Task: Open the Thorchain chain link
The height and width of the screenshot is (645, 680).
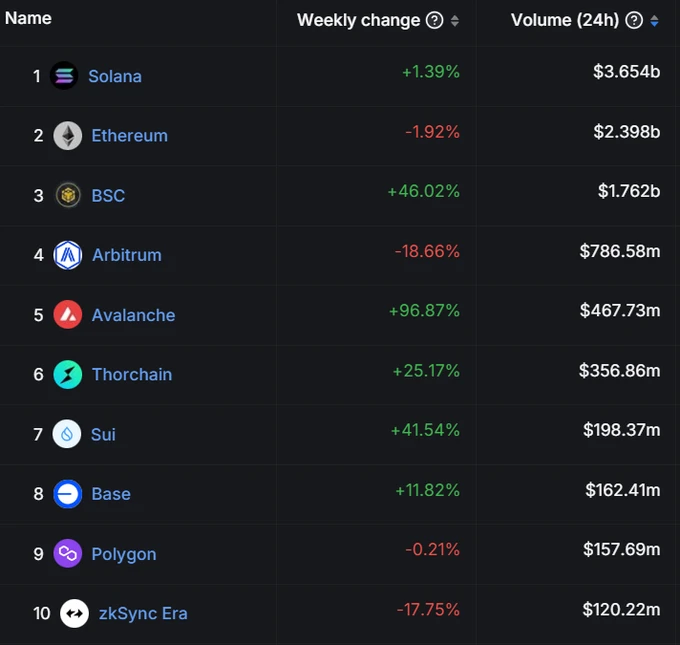Action: [x=132, y=374]
